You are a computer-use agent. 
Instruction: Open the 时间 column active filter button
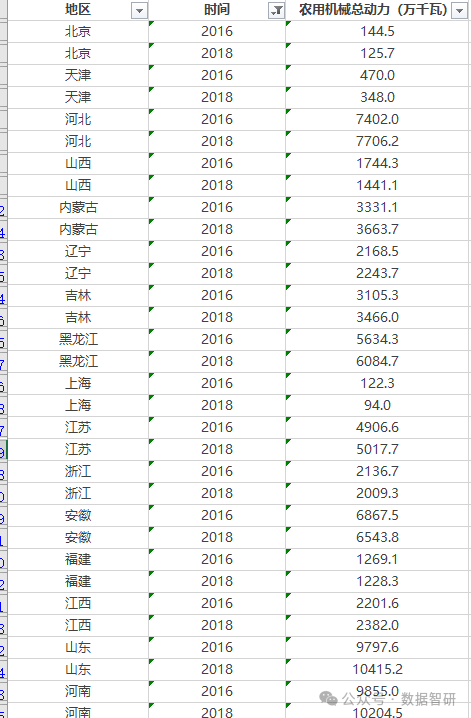[x=276, y=10]
